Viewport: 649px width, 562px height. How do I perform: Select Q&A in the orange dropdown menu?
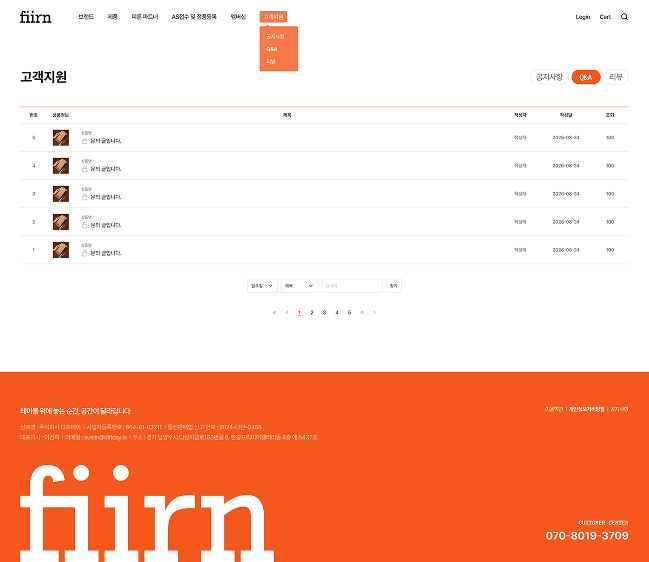[x=272, y=49]
